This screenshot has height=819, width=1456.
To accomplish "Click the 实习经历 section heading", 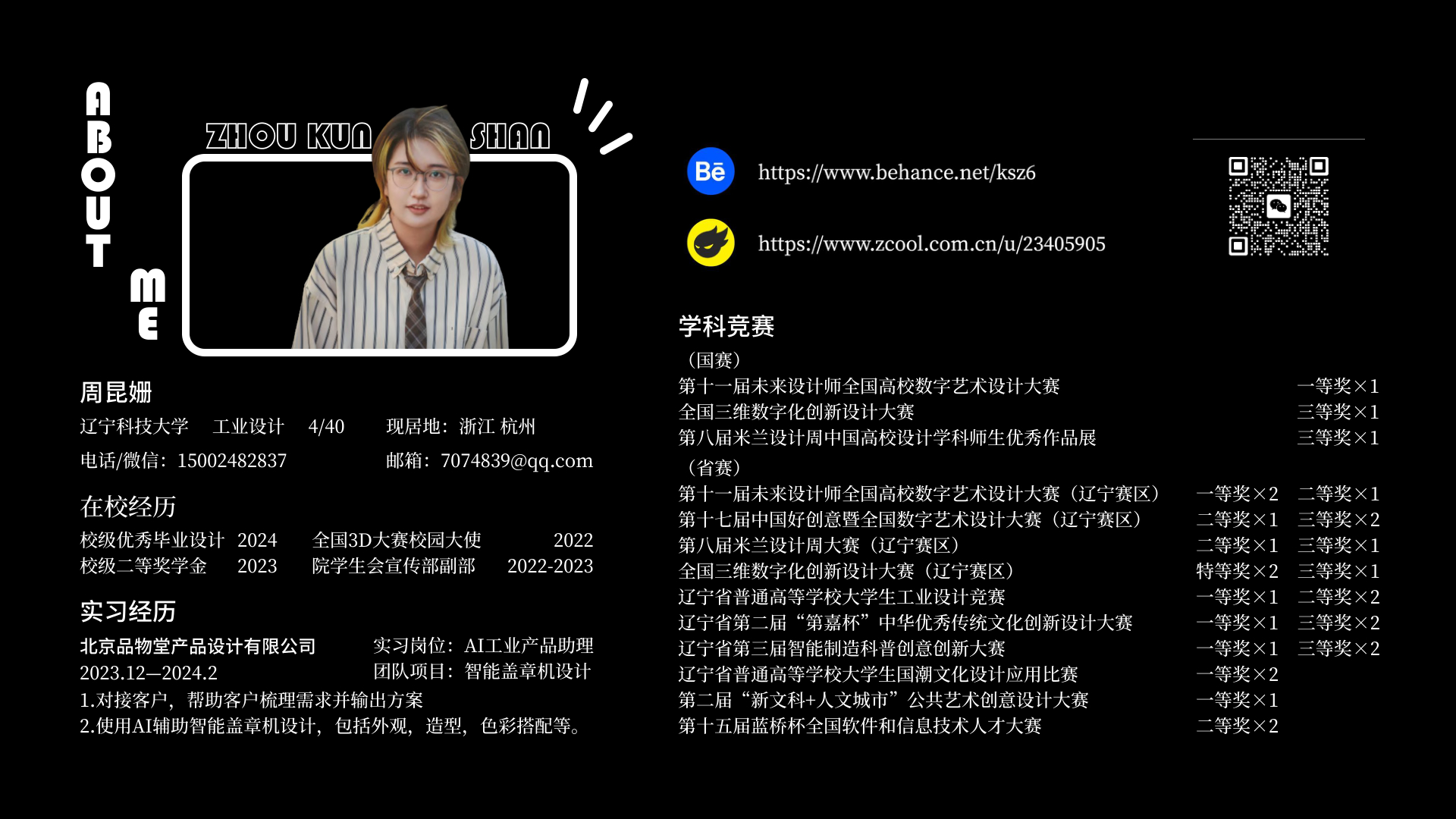I will click(127, 611).
